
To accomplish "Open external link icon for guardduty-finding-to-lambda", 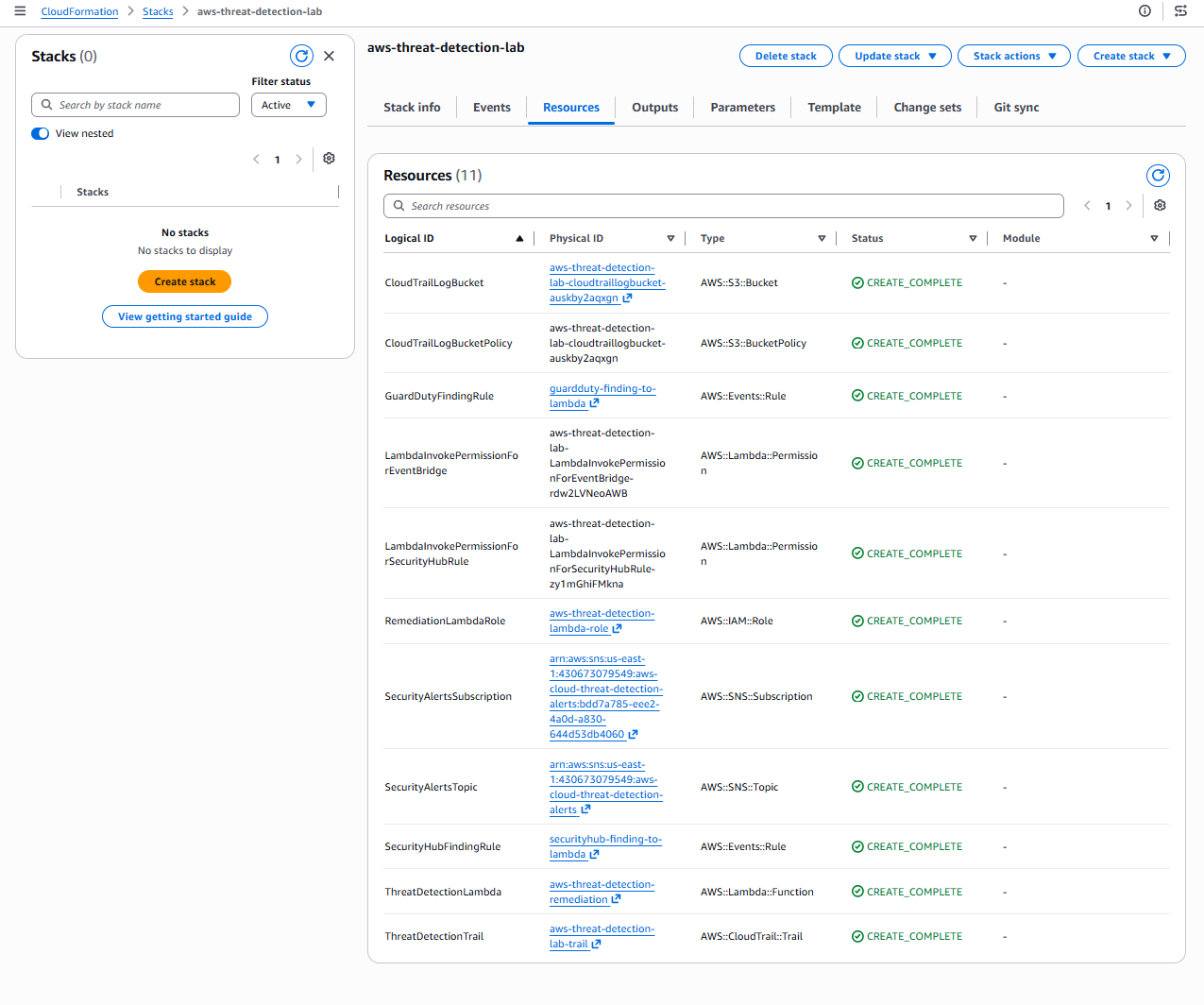I will click(x=594, y=404).
